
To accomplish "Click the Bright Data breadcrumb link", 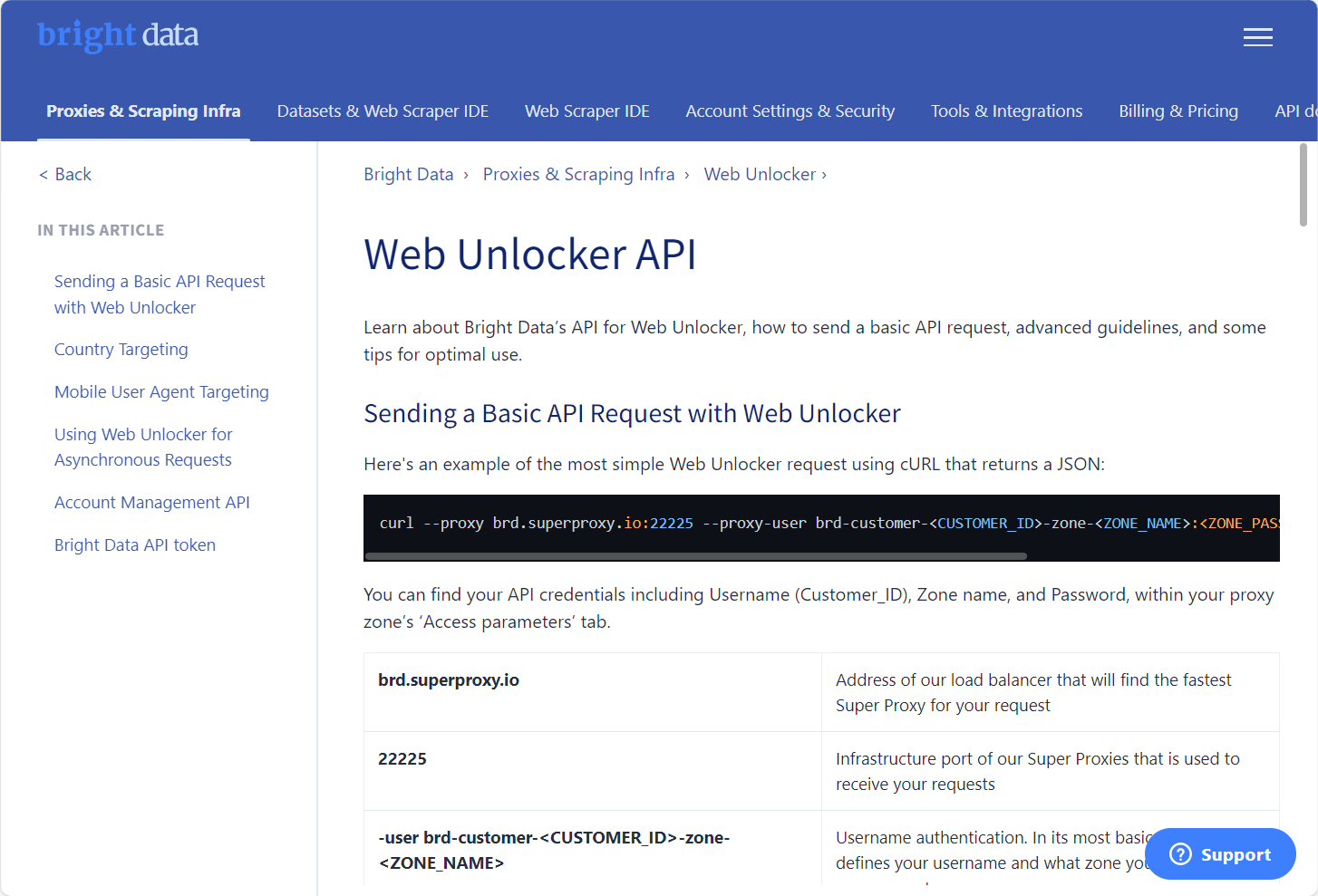I will coord(408,174).
